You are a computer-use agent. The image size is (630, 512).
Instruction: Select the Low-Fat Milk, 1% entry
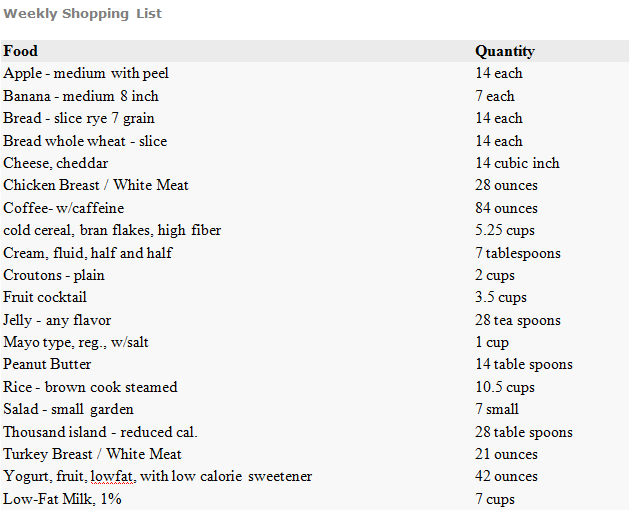(x=62, y=499)
